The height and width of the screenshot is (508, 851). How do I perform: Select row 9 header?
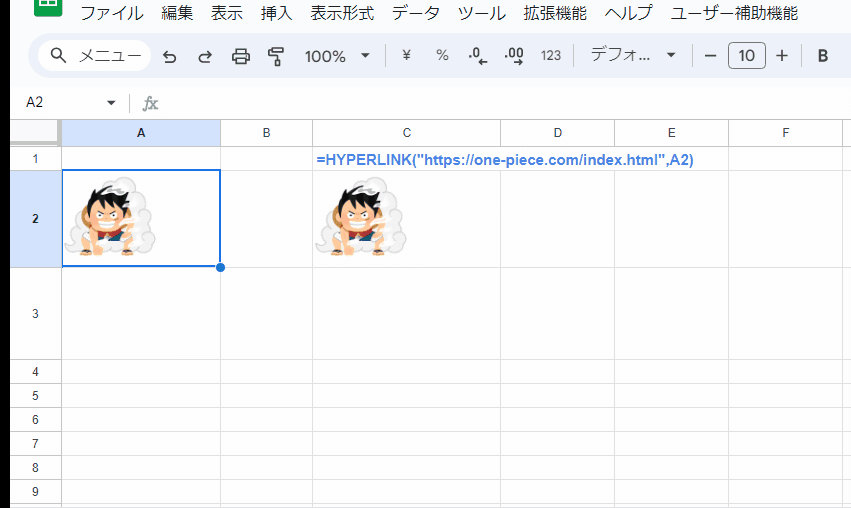pyautogui.click(x=35, y=491)
